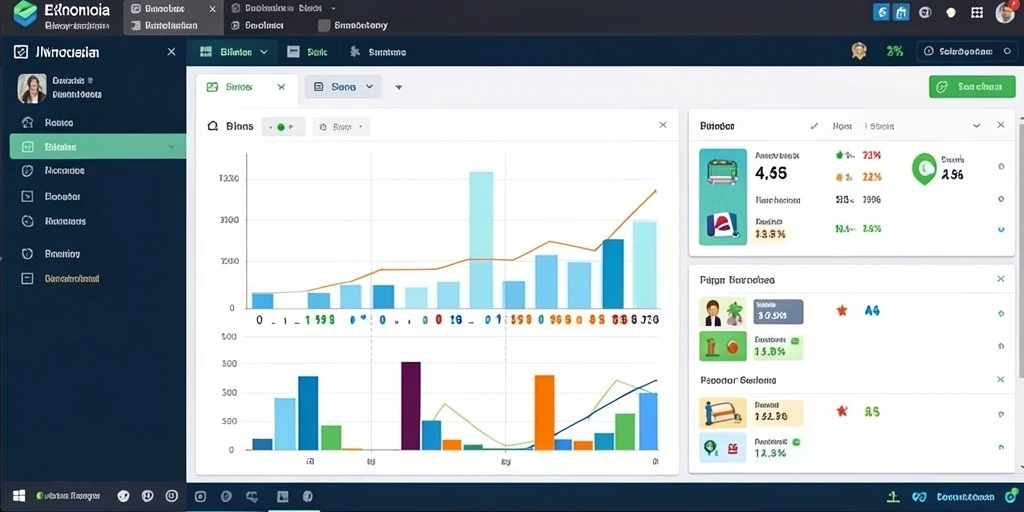Viewport: 1024px width, 512px height.
Task: Click the circle icon of the fifth sidebar item
Action: [x=27, y=221]
